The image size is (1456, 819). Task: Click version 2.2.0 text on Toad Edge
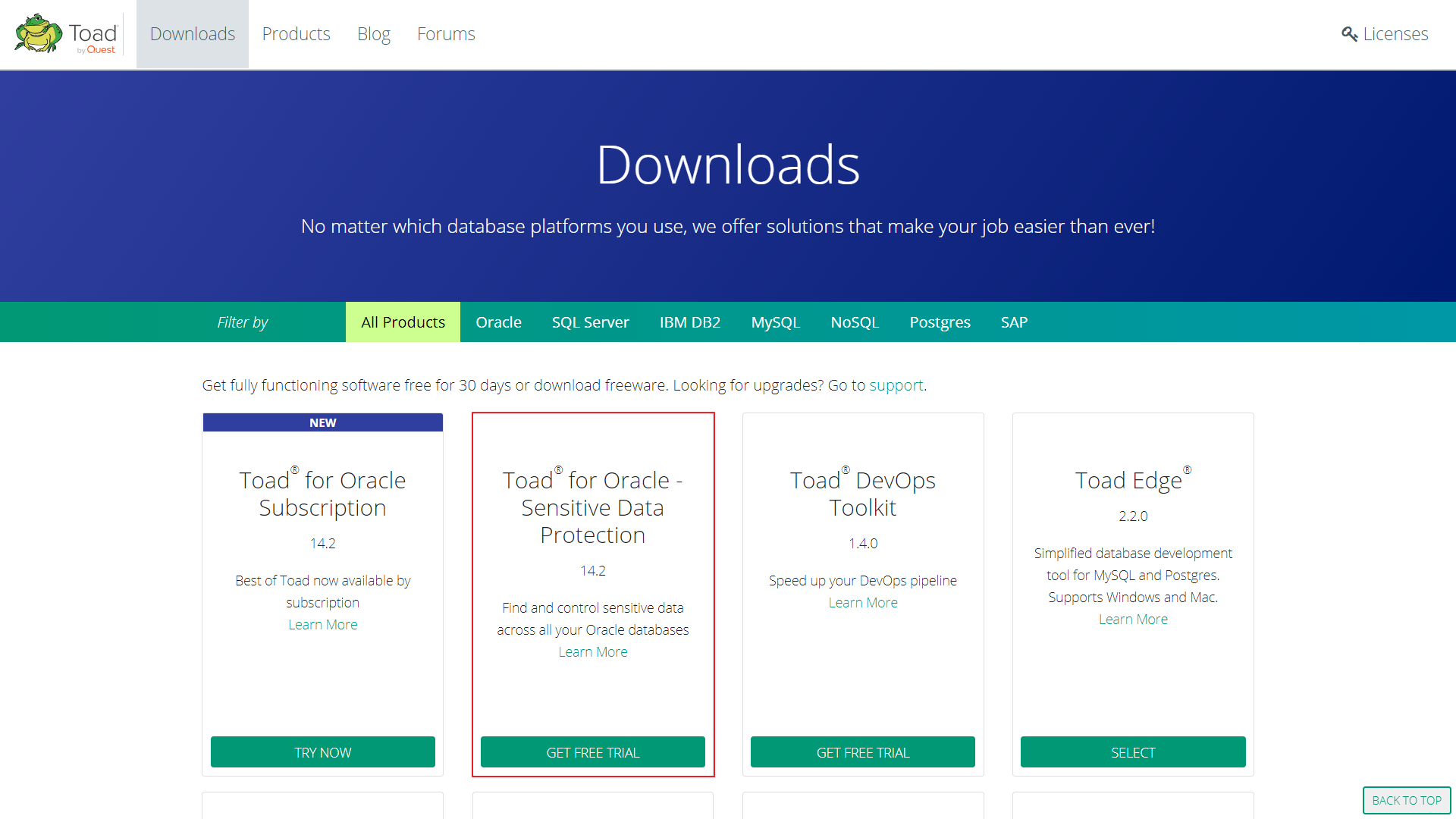tap(1133, 516)
